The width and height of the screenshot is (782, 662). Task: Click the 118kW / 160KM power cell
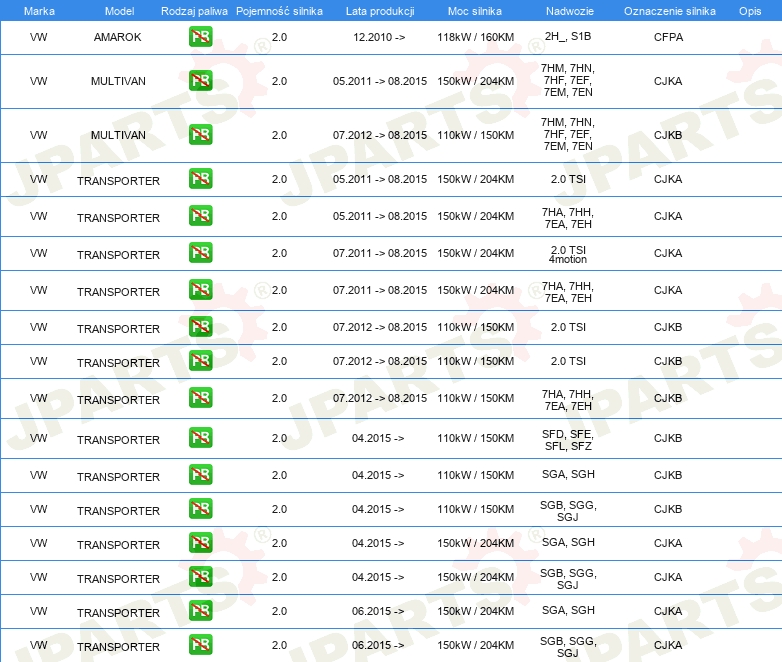475,38
